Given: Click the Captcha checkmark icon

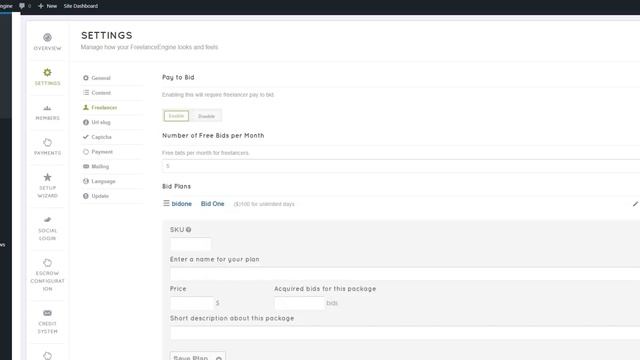Looking at the screenshot, I should [x=86, y=137].
